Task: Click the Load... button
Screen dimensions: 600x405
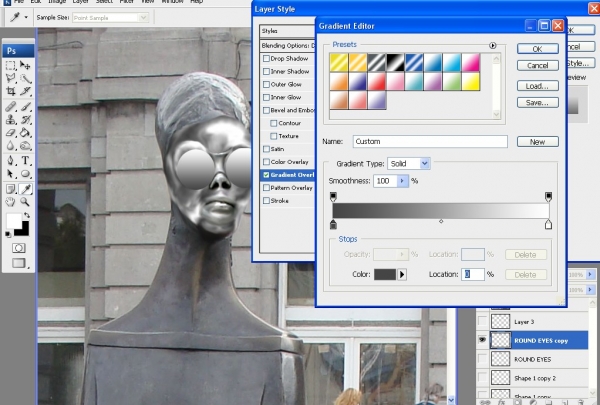Action: [538, 86]
